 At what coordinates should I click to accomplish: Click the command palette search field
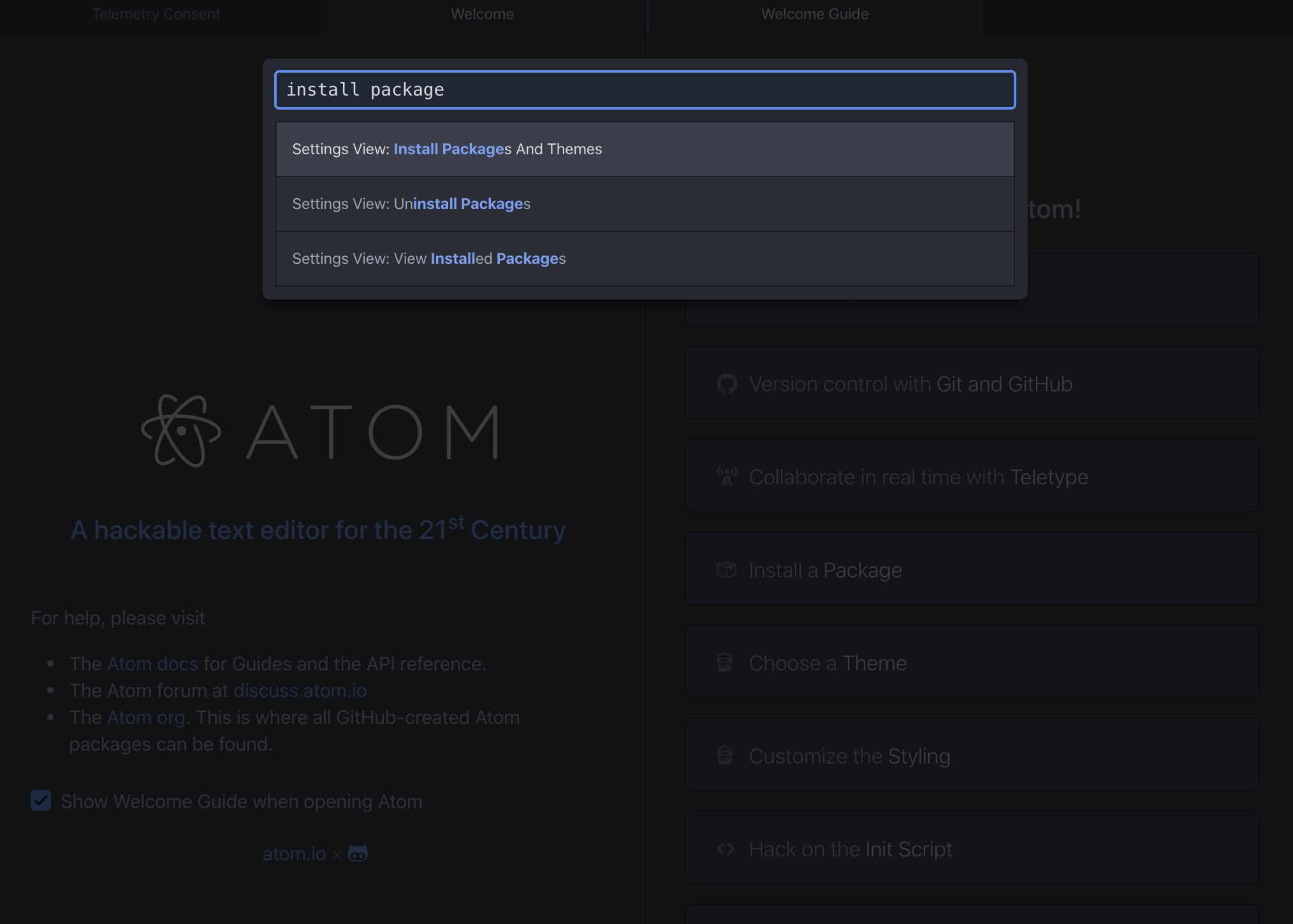(x=645, y=90)
